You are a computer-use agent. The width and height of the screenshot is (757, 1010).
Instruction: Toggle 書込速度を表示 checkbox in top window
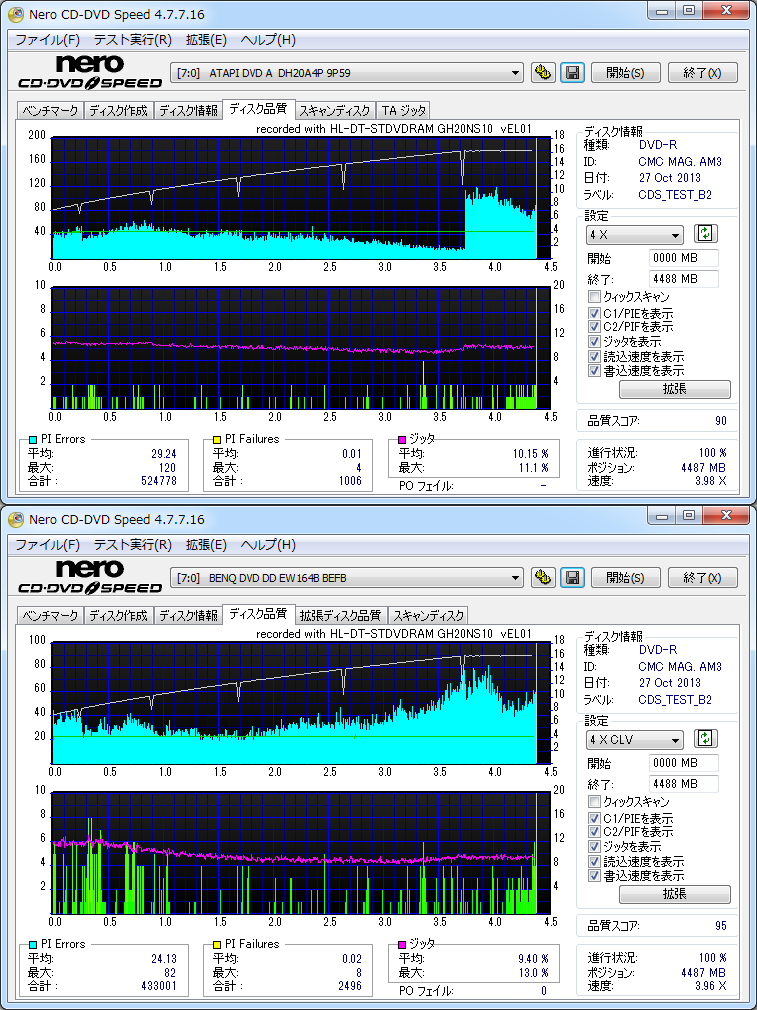point(594,370)
